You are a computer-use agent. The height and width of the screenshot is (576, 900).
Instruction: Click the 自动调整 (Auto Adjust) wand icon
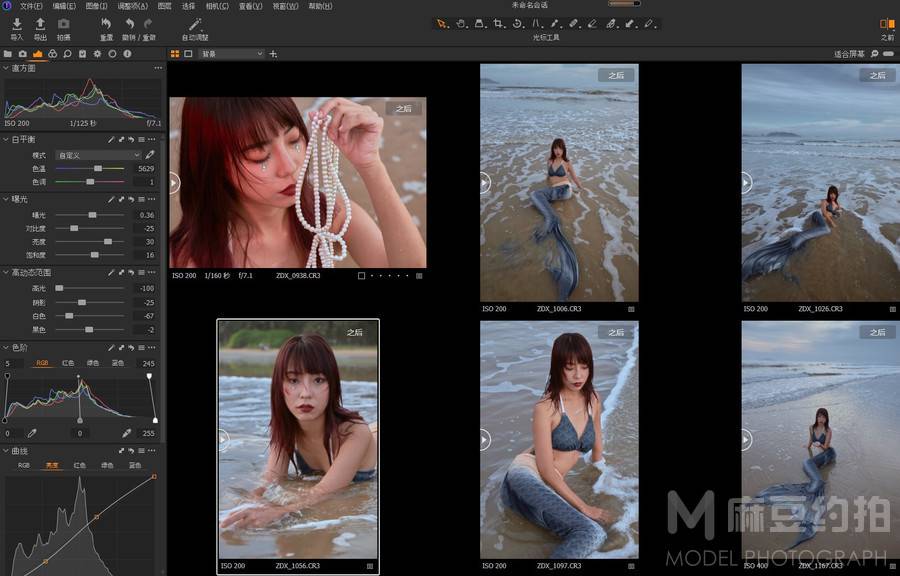tap(195, 24)
